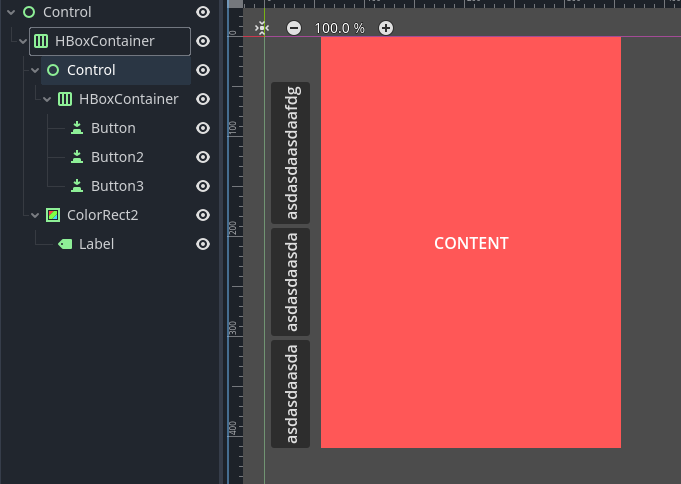The height and width of the screenshot is (484, 681).
Task: Click the ColorRect2 node icon
Action: point(53,215)
